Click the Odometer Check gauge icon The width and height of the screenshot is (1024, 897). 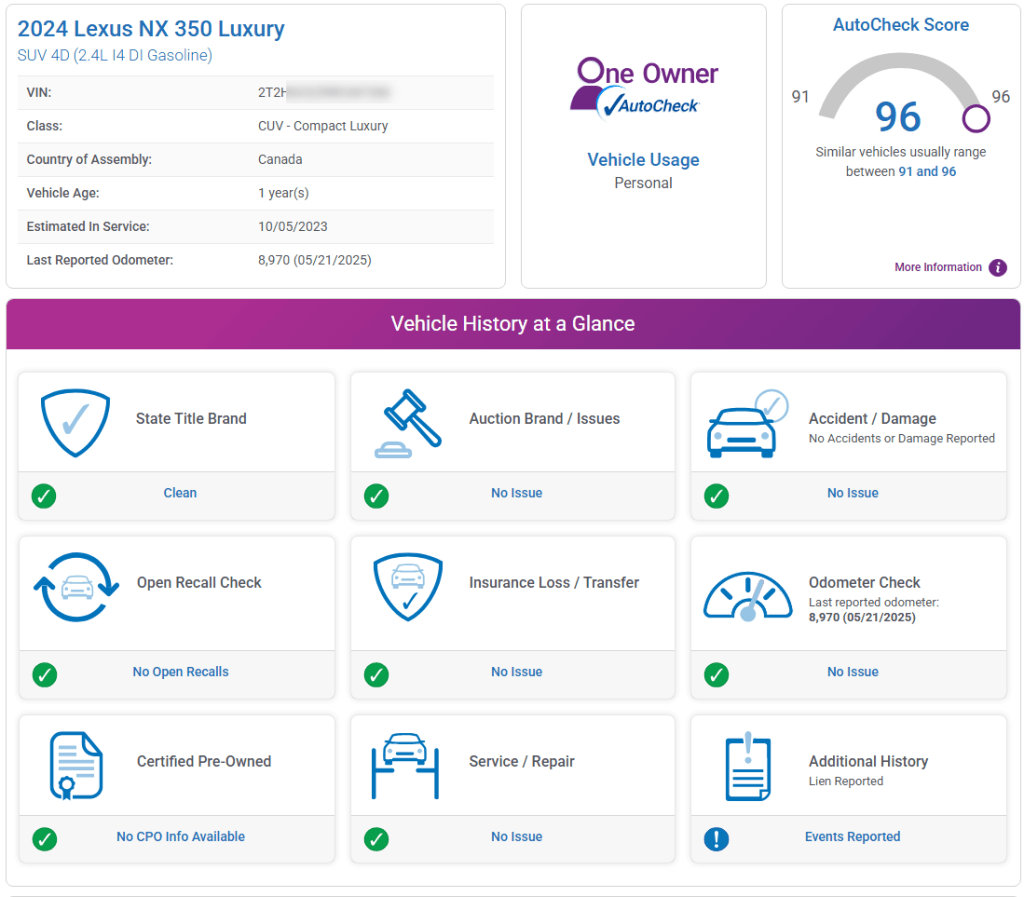(x=748, y=596)
